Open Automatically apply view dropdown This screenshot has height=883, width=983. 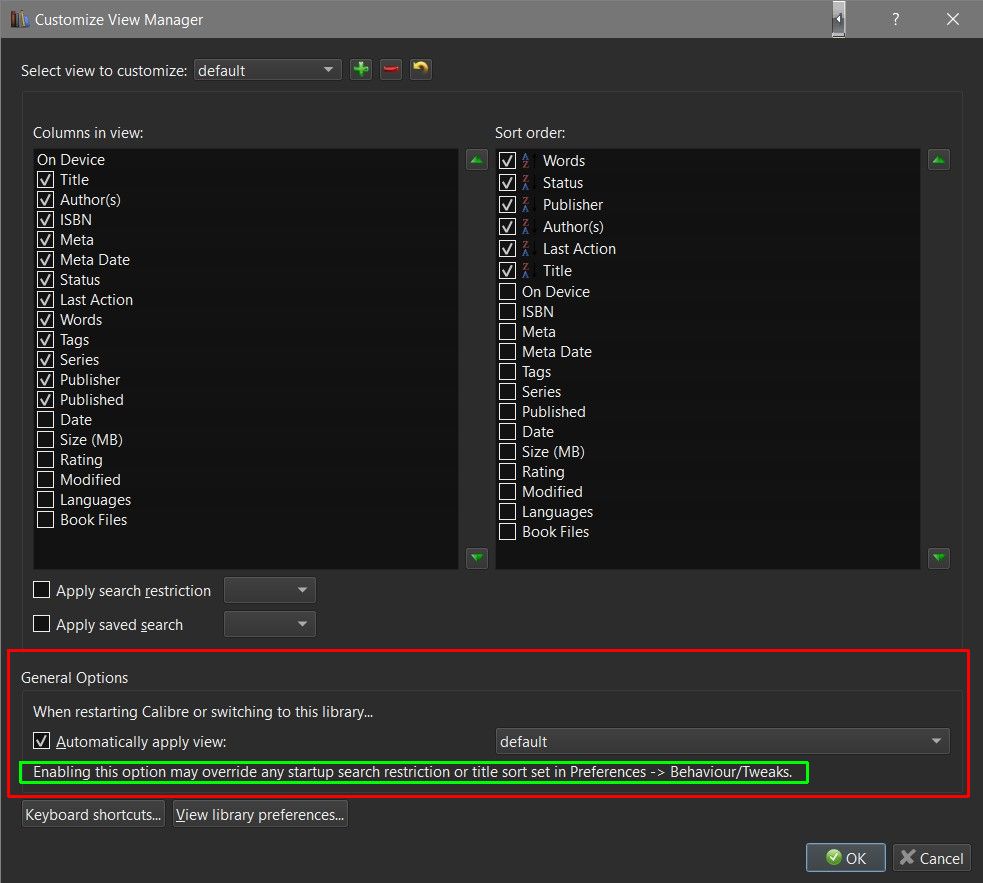point(722,741)
